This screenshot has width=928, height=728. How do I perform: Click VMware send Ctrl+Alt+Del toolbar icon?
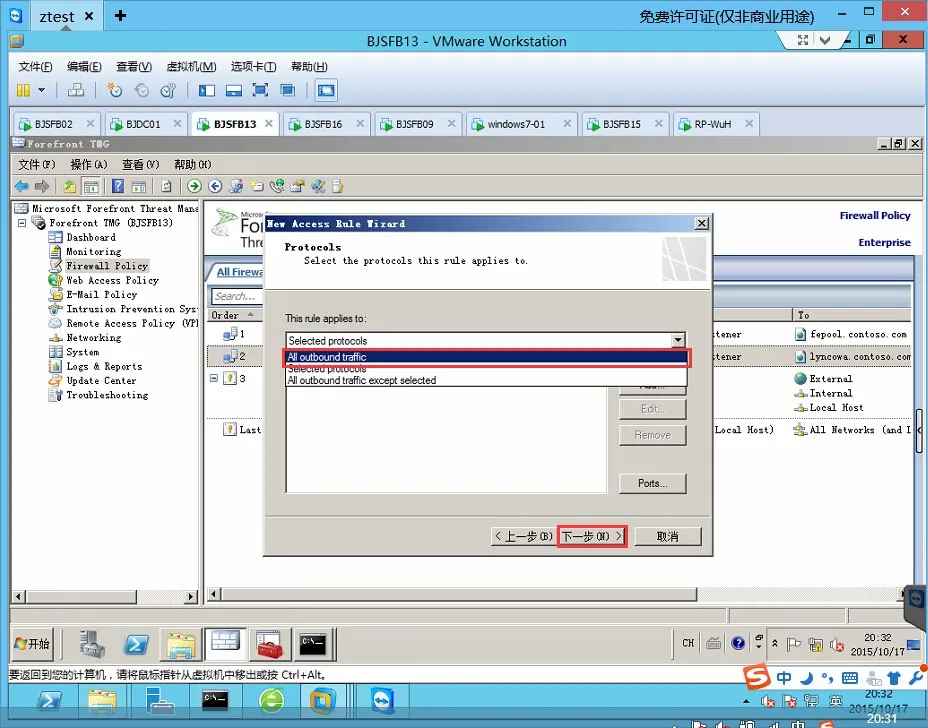[x=76, y=90]
